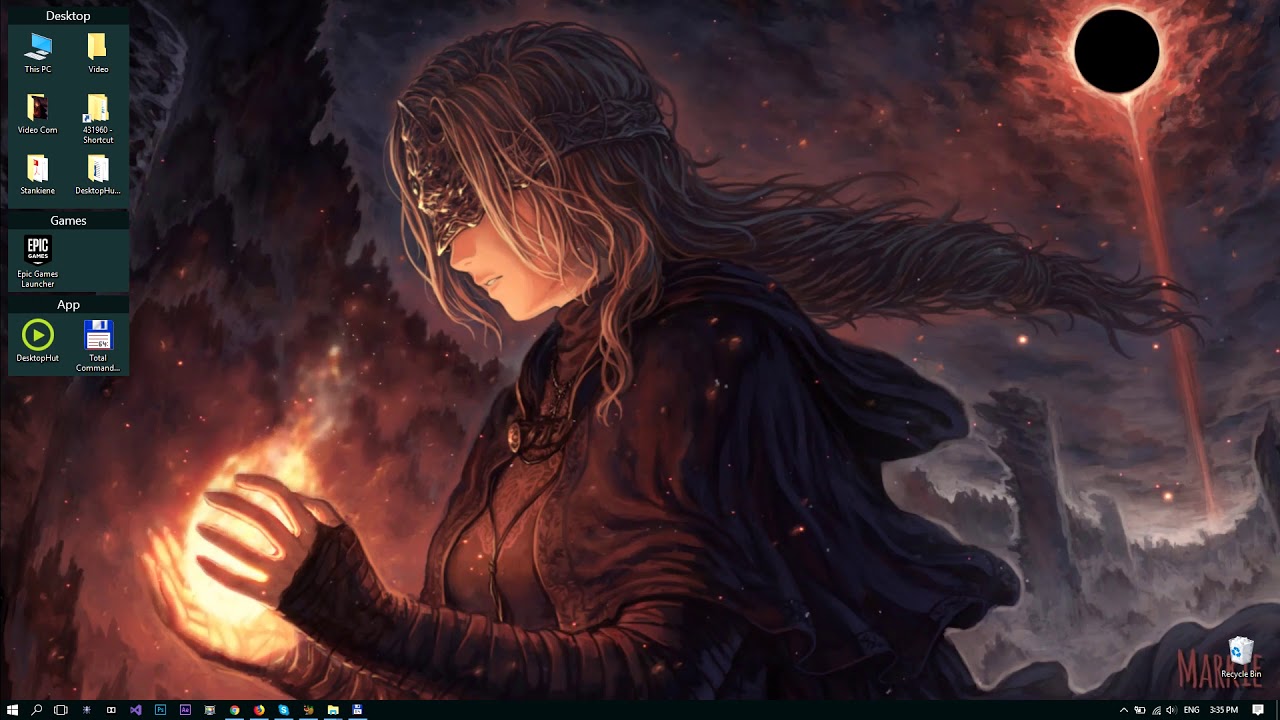This screenshot has width=1280, height=720.
Task: Show hidden system tray icons
Action: [1124, 710]
